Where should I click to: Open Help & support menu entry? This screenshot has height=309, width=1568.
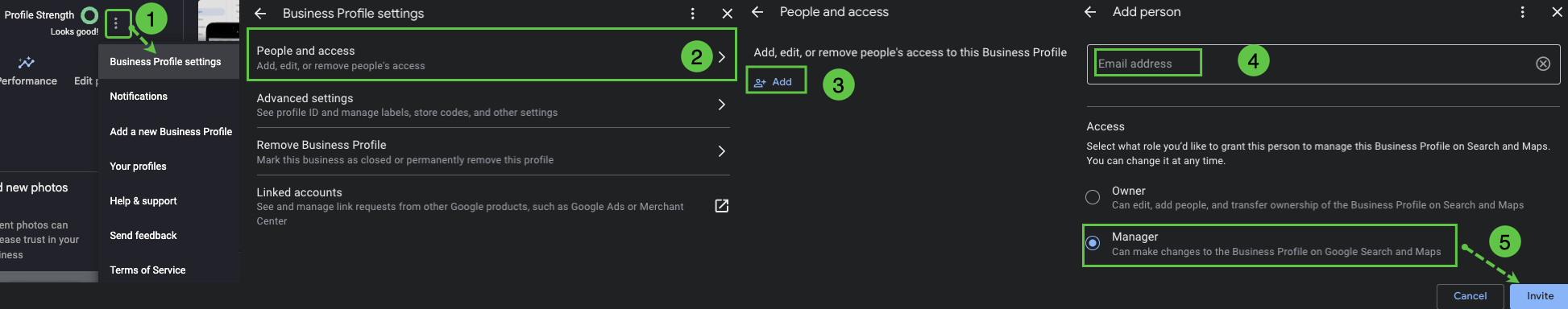coord(169,201)
